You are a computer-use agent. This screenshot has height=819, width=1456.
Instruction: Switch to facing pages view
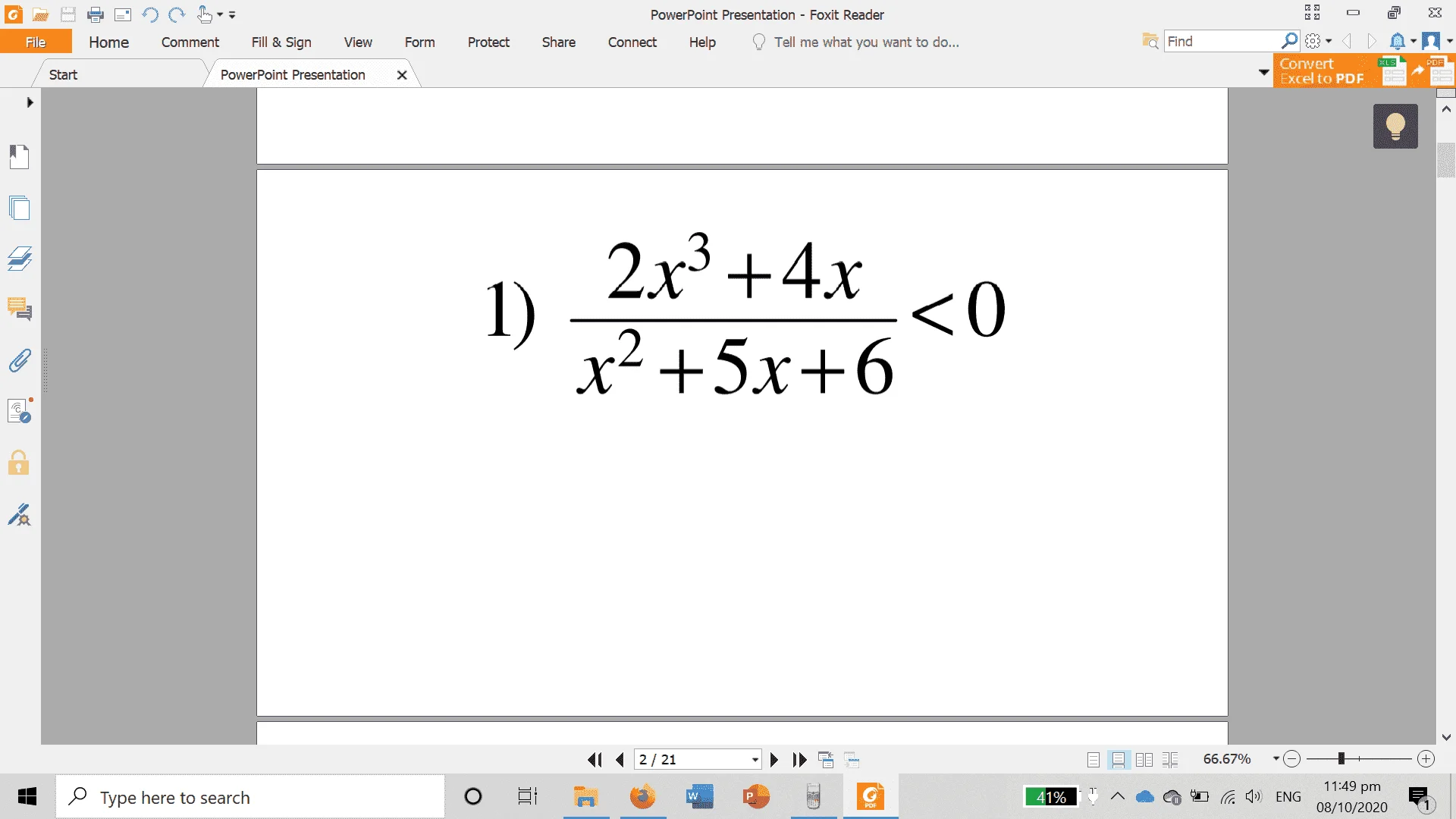[x=1144, y=760]
